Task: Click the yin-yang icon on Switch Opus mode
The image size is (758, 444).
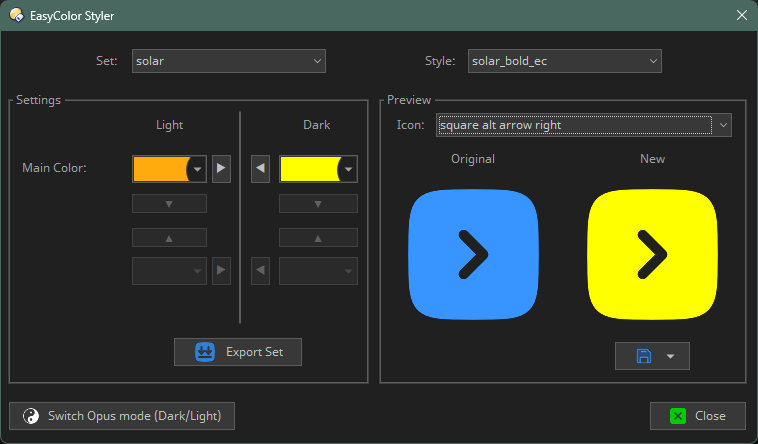Action: 31,416
